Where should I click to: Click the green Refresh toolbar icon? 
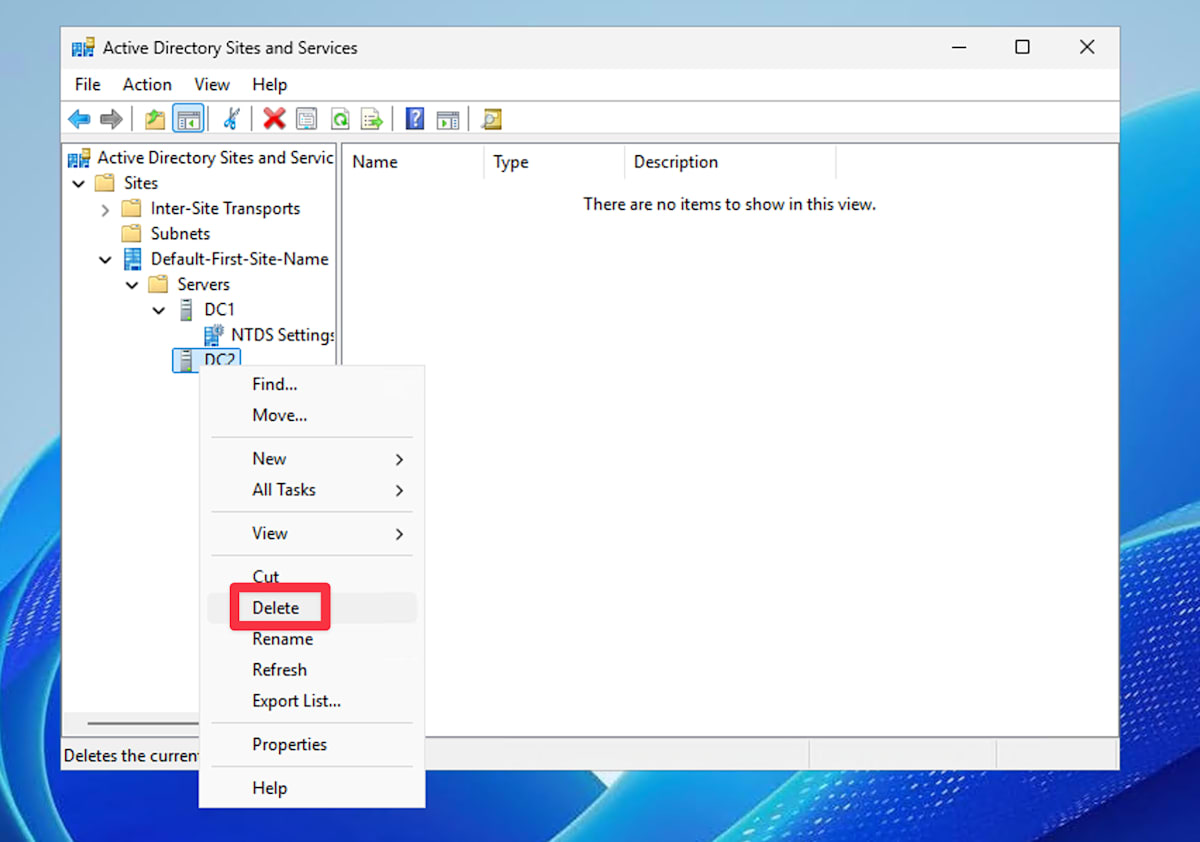(340, 119)
